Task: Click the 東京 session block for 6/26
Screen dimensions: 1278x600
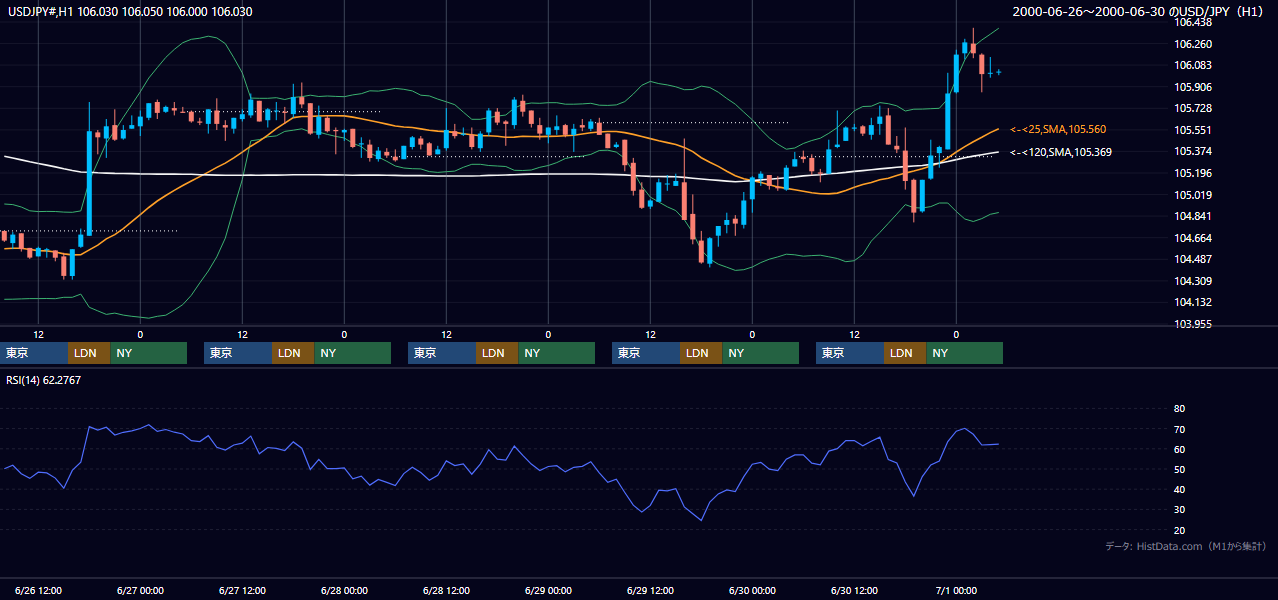Action: (34, 353)
